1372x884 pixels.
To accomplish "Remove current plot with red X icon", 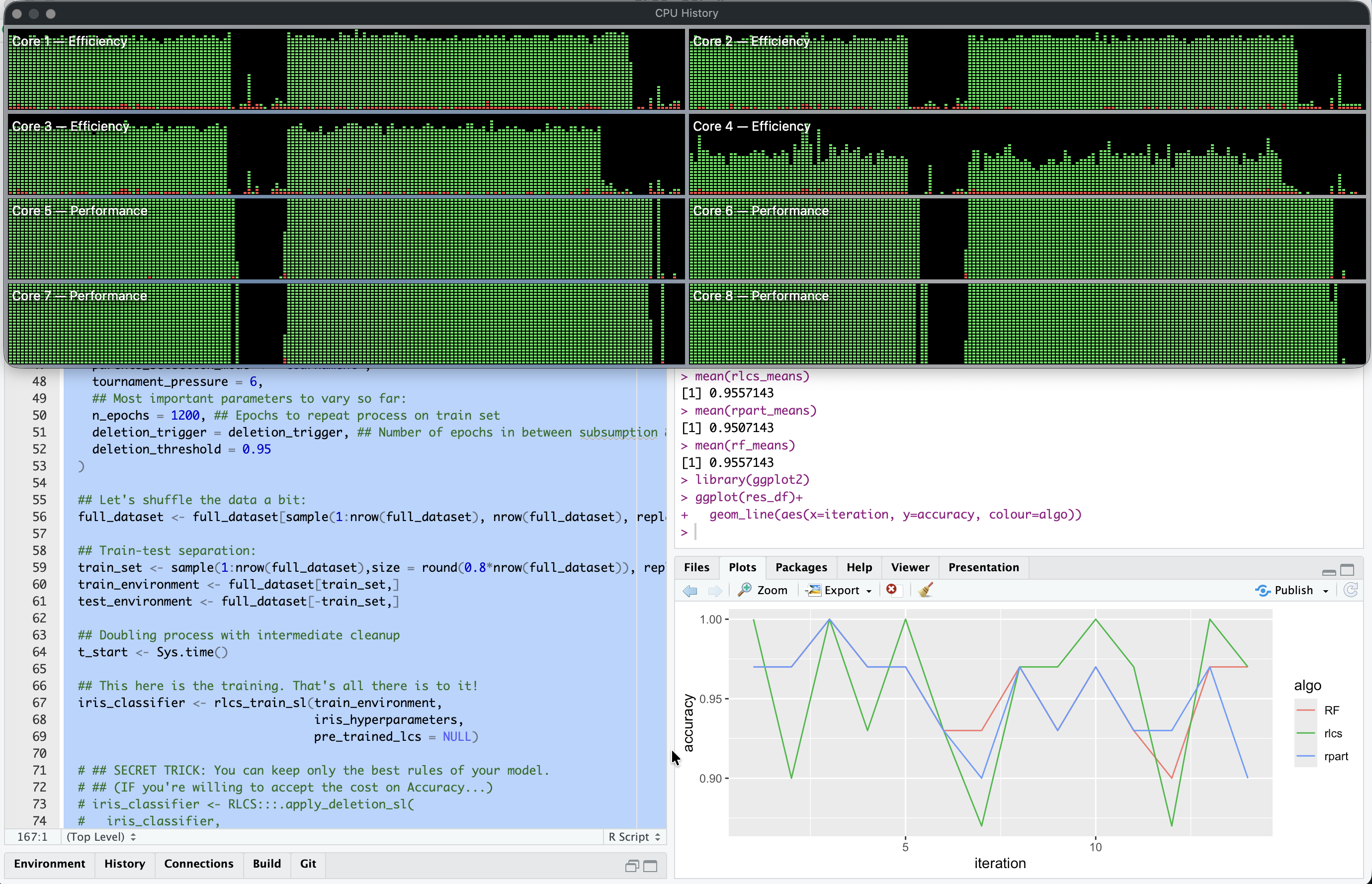I will point(891,590).
